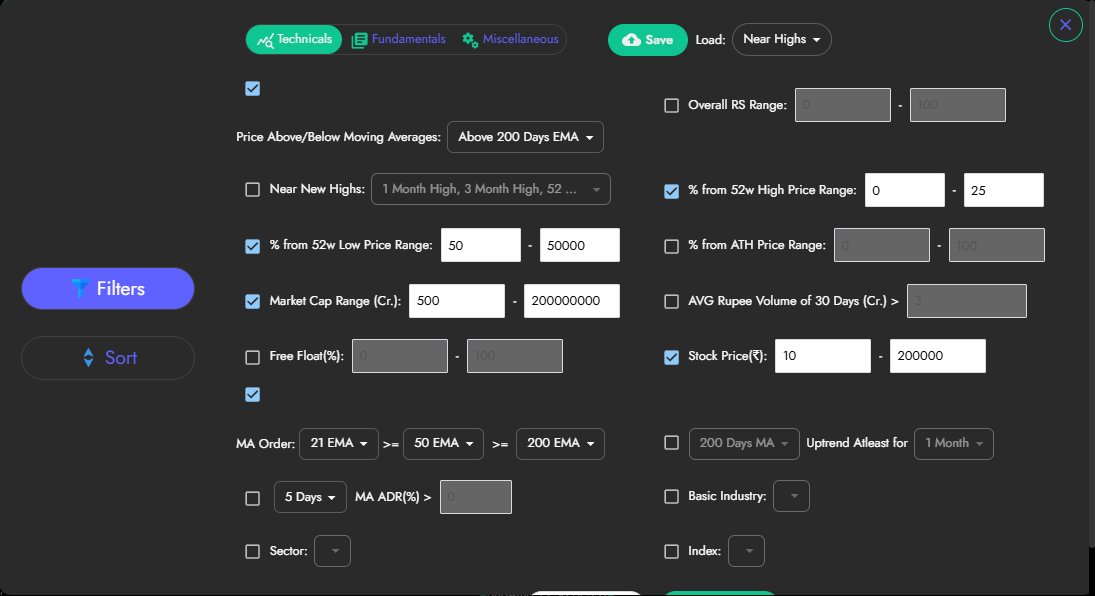Open the 50 EMA dropdown in MA Order
Image resolution: width=1095 pixels, height=596 pixels.
pyautogui.click(x=443, y=444)
